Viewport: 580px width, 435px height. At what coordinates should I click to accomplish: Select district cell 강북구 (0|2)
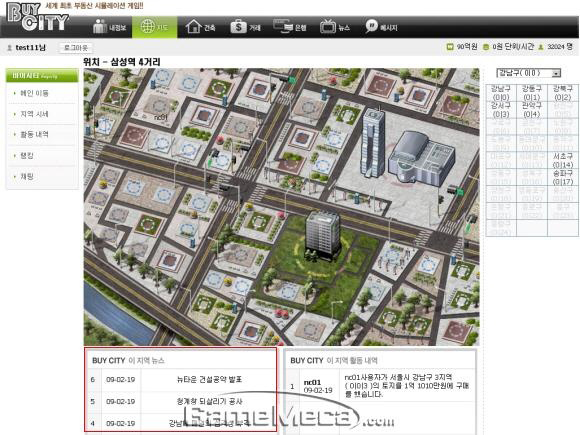pyautogui.click(x=563, y=92)
